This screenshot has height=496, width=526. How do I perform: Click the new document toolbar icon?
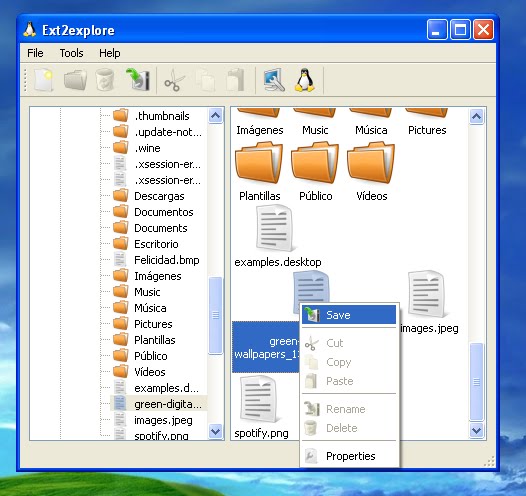coord(44,80)
